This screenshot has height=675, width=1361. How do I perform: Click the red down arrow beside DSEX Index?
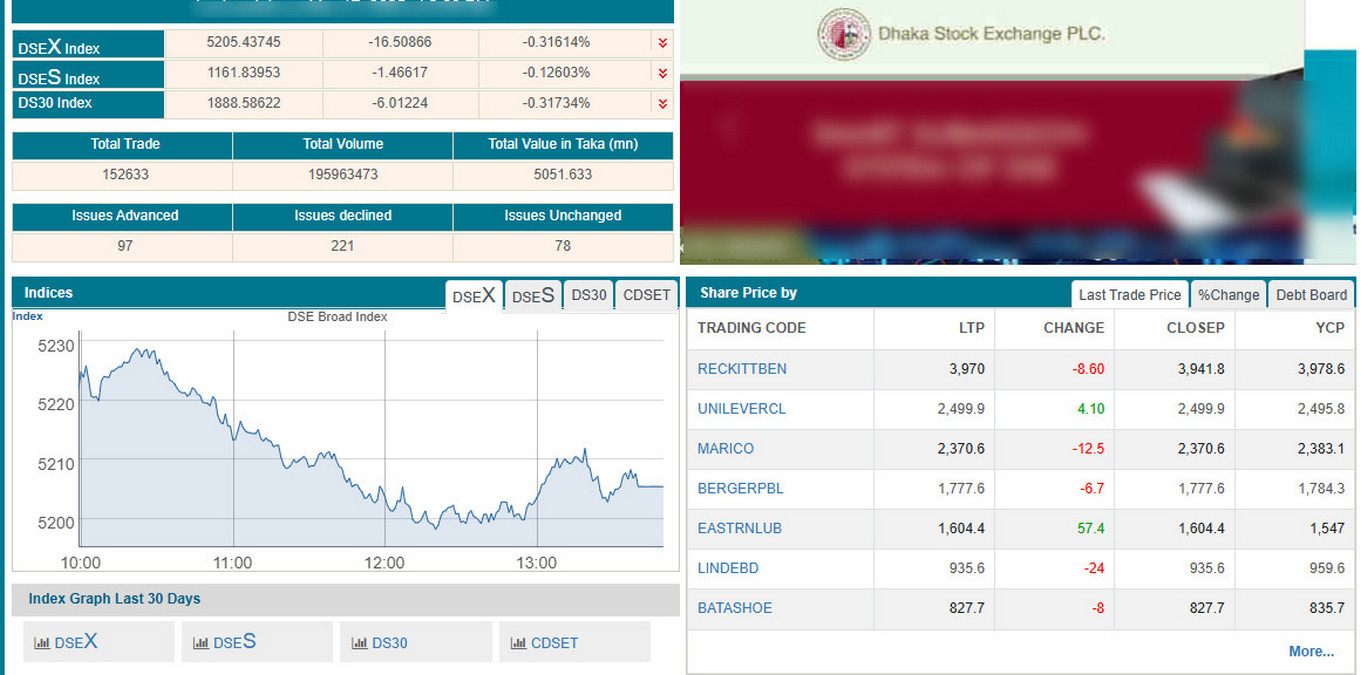click(663, 43)
